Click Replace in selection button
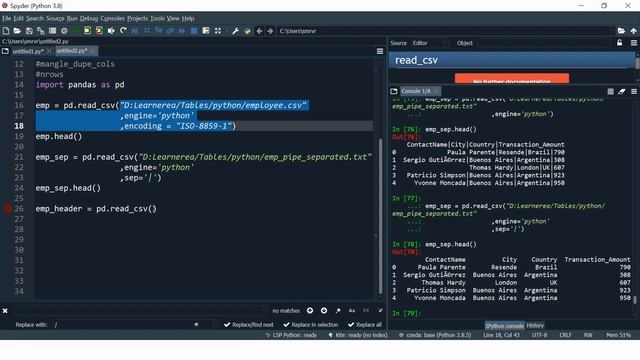This screenshot has height=360, width=640. tap(311, 325)
